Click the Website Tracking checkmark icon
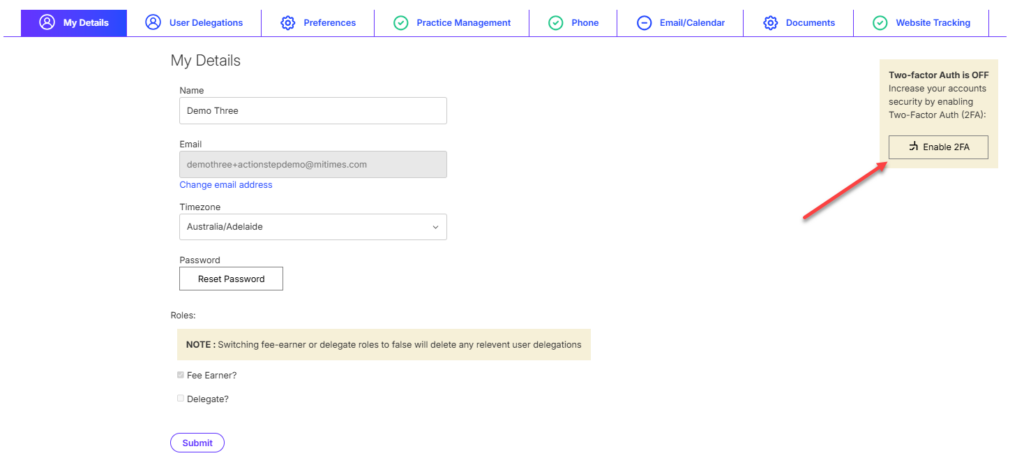1024x465 pixels. (x=880, y=22)
